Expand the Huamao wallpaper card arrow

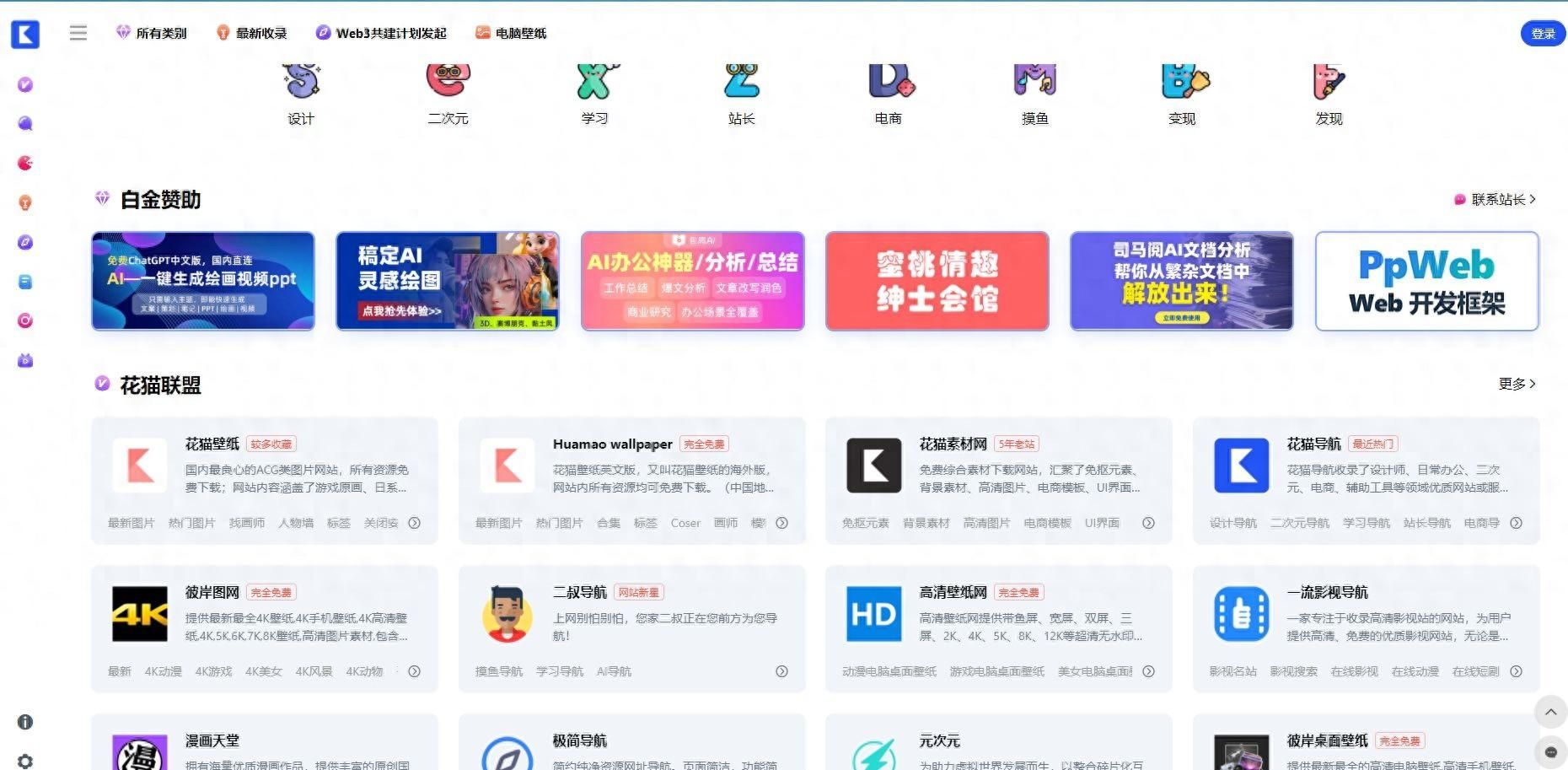(782, 523)
